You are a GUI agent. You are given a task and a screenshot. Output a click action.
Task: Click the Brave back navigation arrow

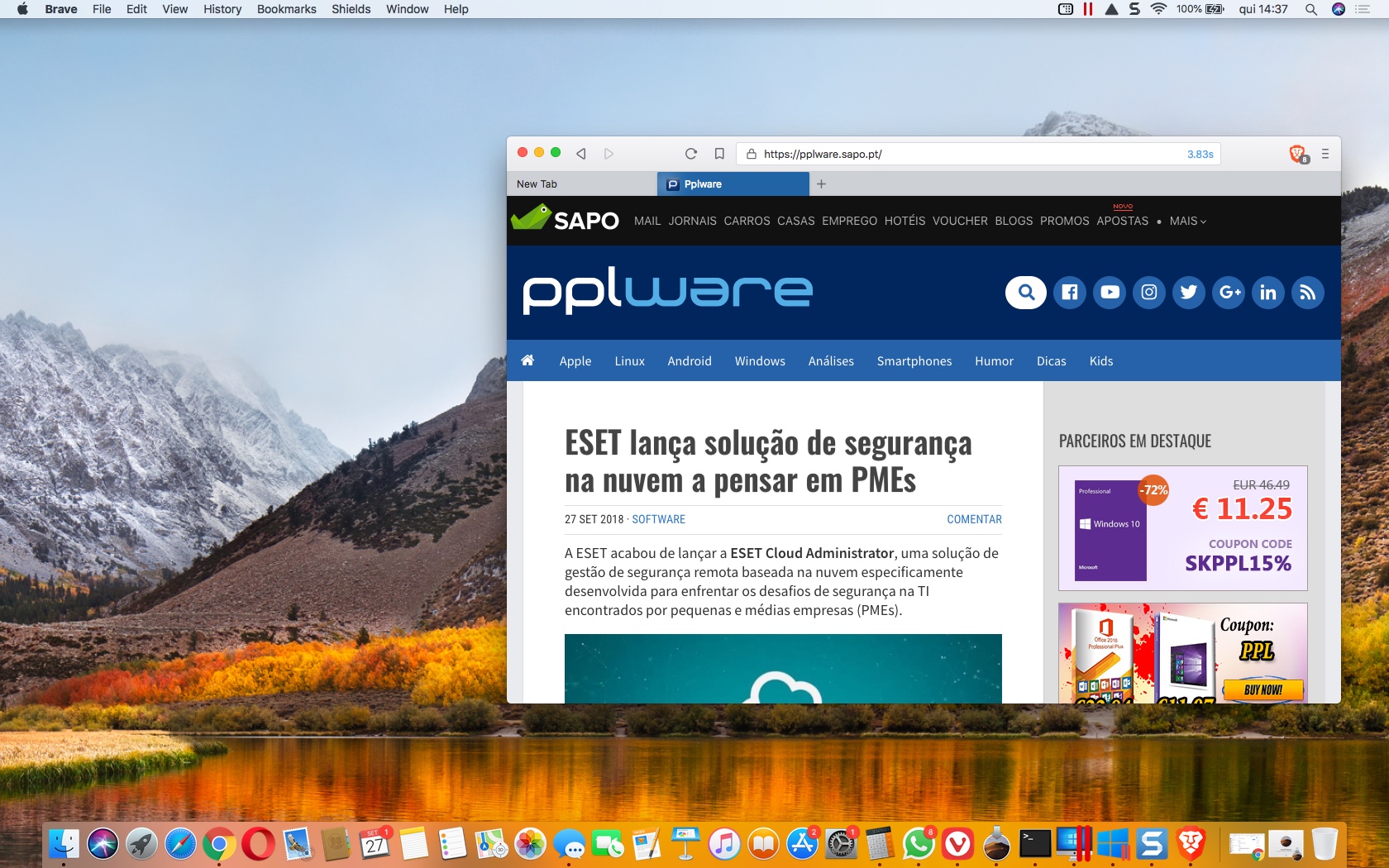[581, 154]
